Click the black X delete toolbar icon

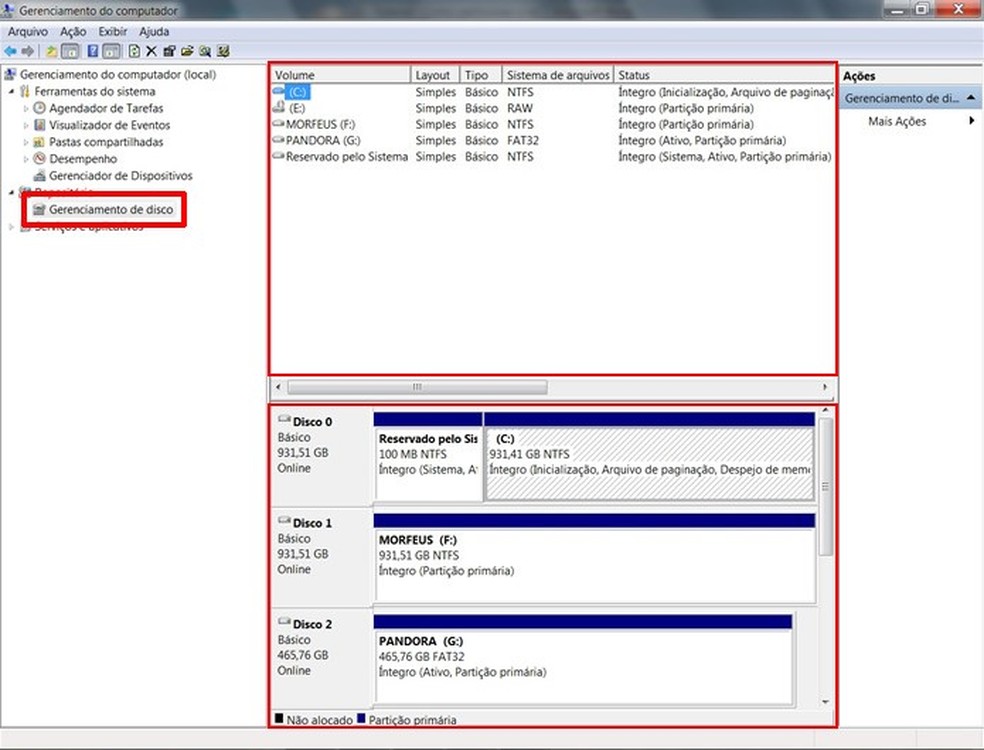coord(151,51)
